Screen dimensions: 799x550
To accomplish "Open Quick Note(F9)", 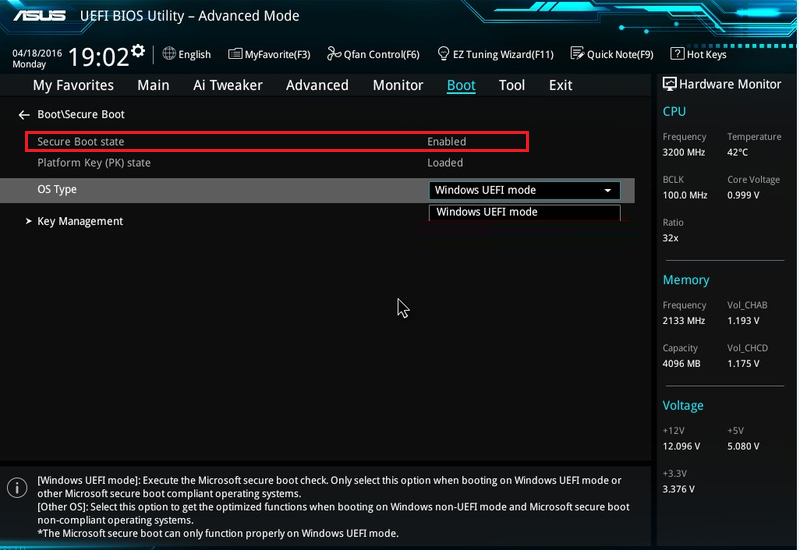I will point(611,54).
